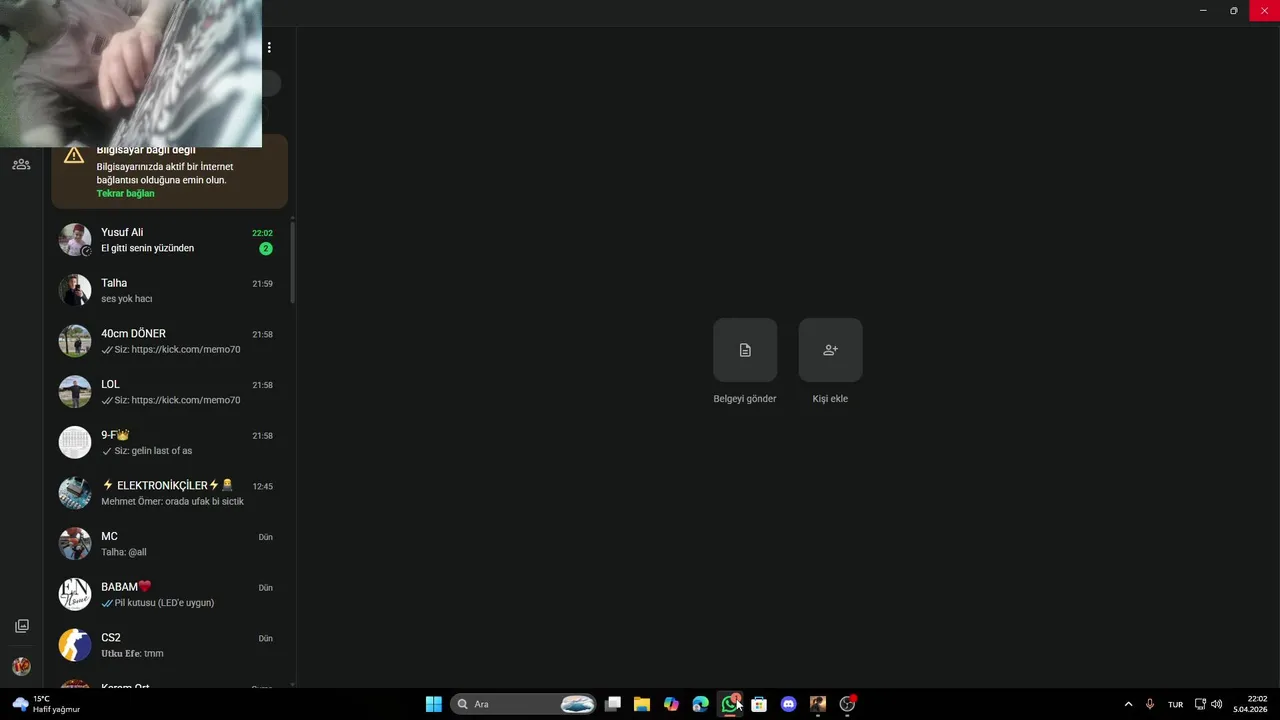
Task: Open the Communities icon in left sidebar
Action: click(21, 164)
